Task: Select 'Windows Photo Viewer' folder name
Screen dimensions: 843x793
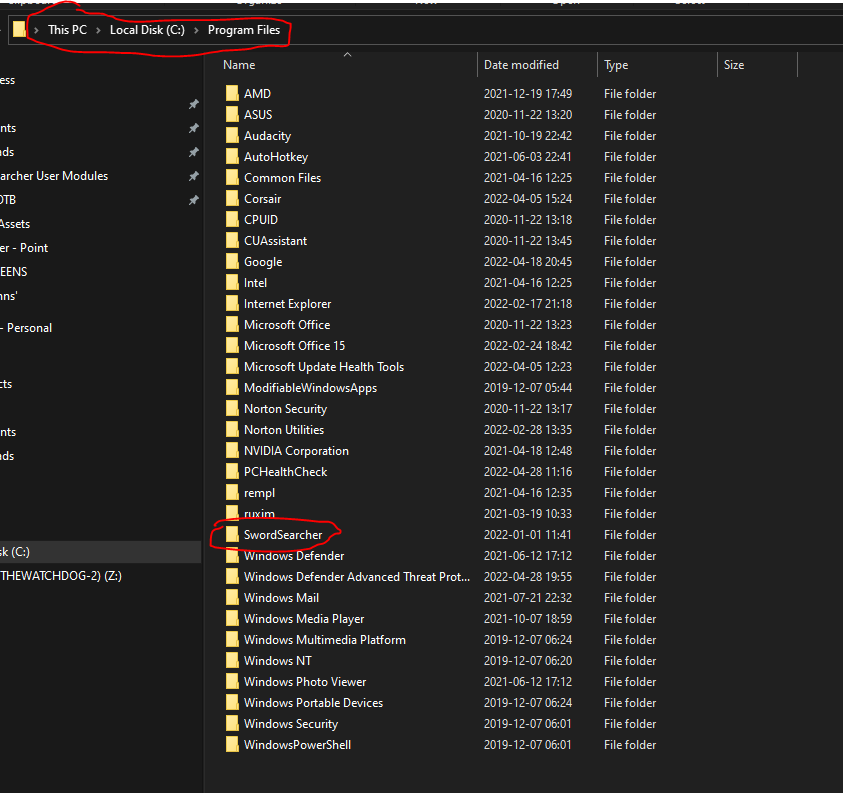Action: tap(305, 681)
